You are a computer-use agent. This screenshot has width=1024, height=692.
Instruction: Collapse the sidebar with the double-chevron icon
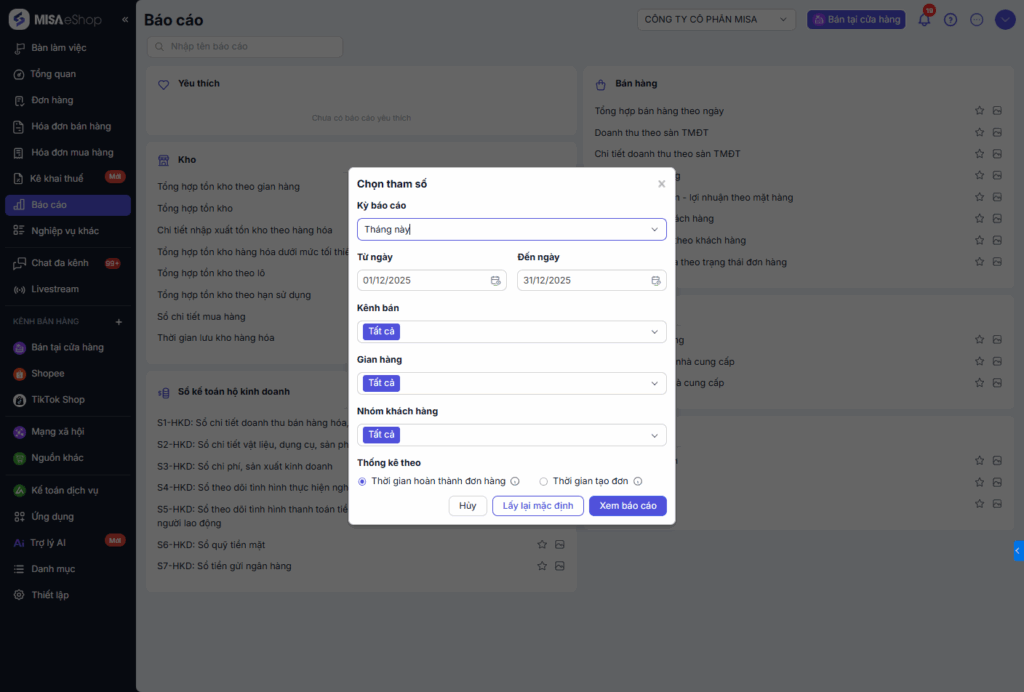pyautogui.click(x=125, y=20)
